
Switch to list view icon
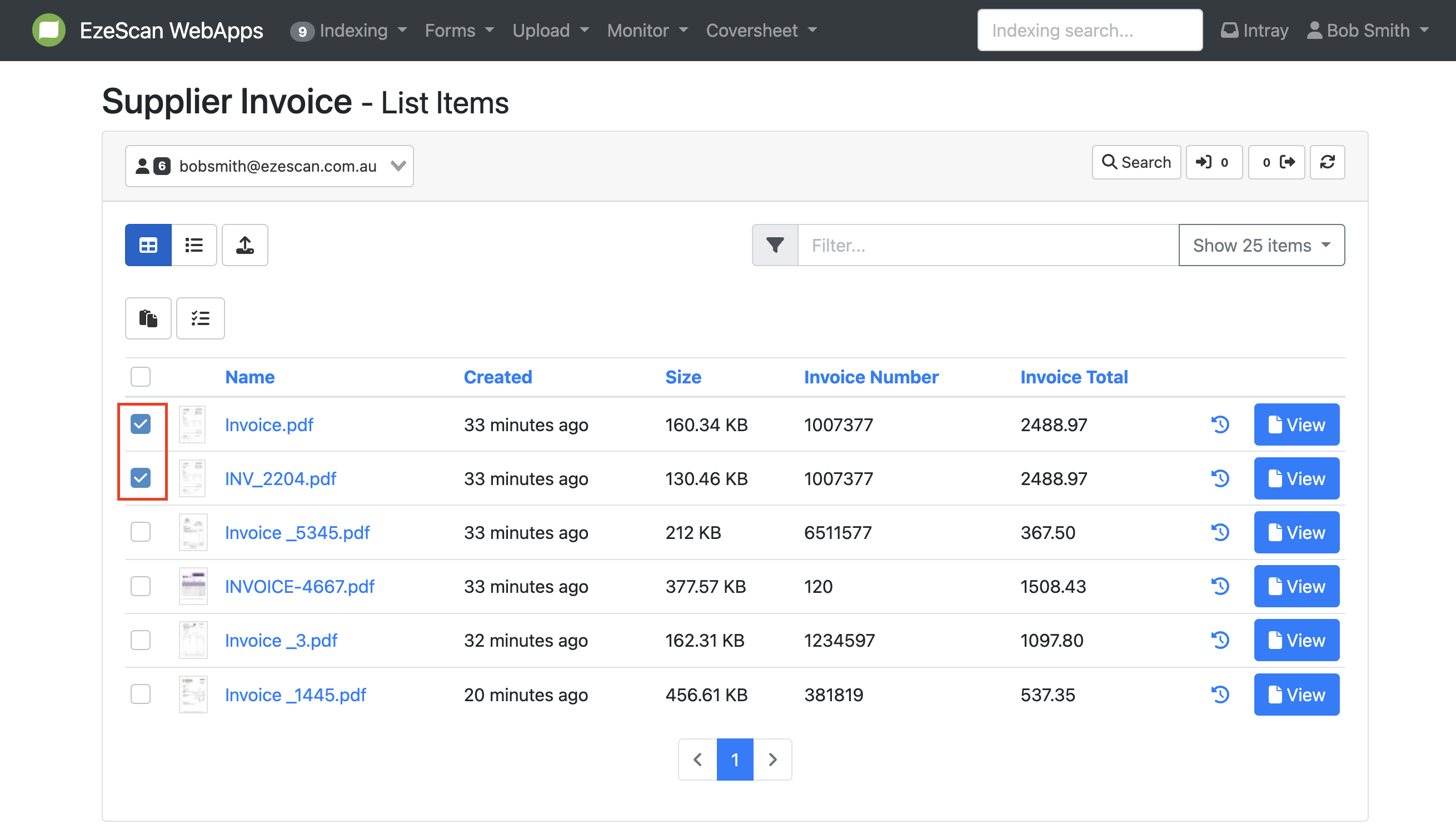click(x=193, y=245)
